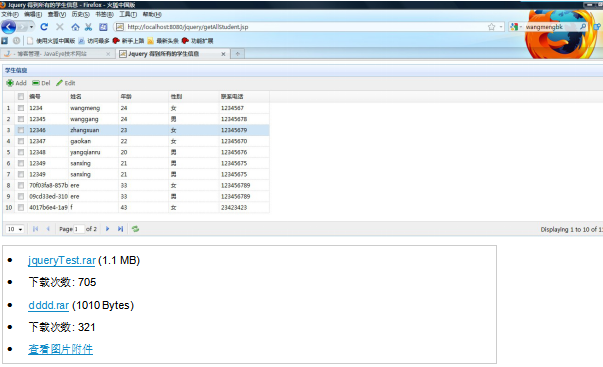Download the dddd.rar attachment
Viewport: 603px width, 367px height.
(48, 305)
